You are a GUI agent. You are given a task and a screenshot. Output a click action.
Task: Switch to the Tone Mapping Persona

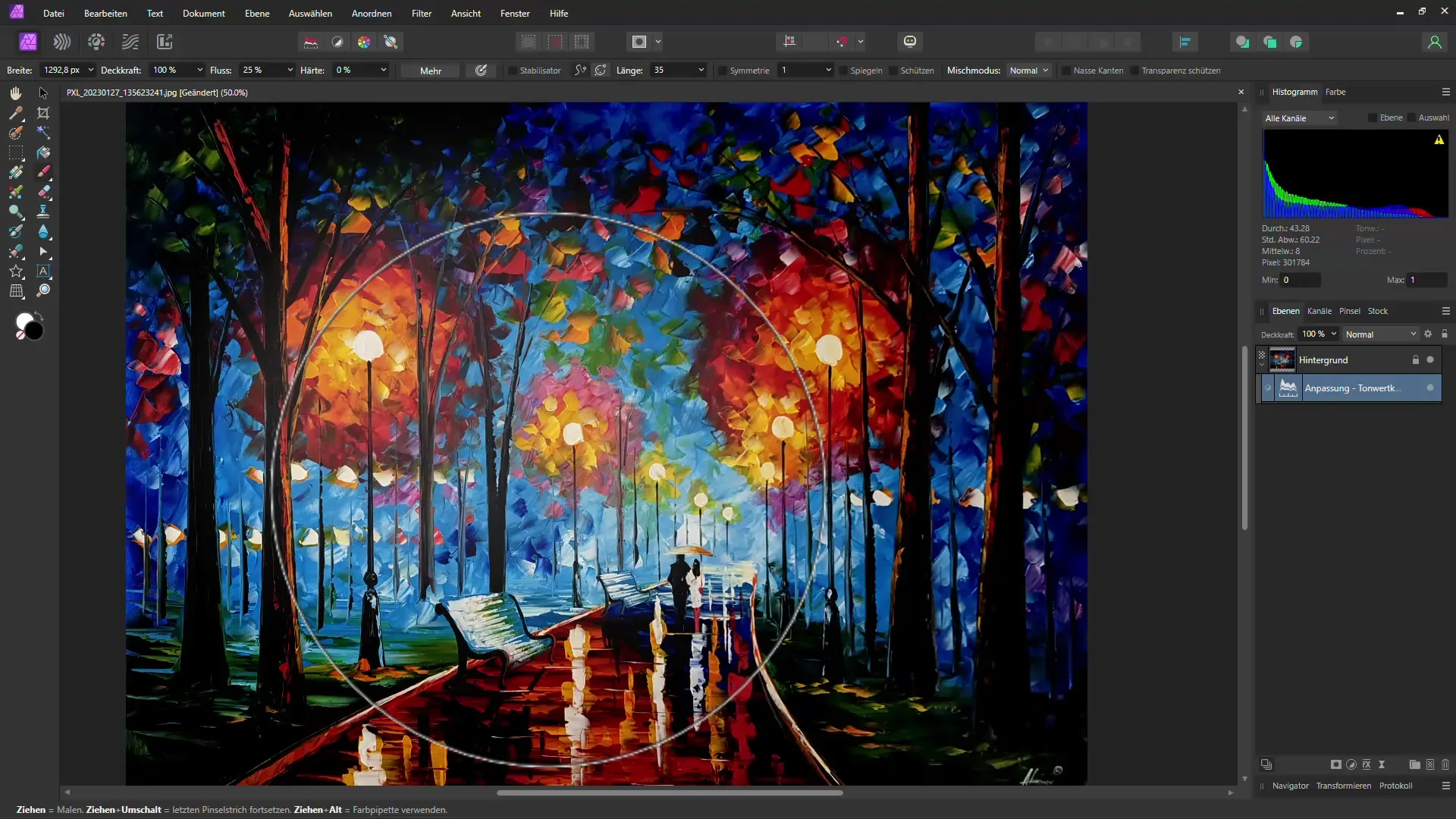tap(130, 42)
